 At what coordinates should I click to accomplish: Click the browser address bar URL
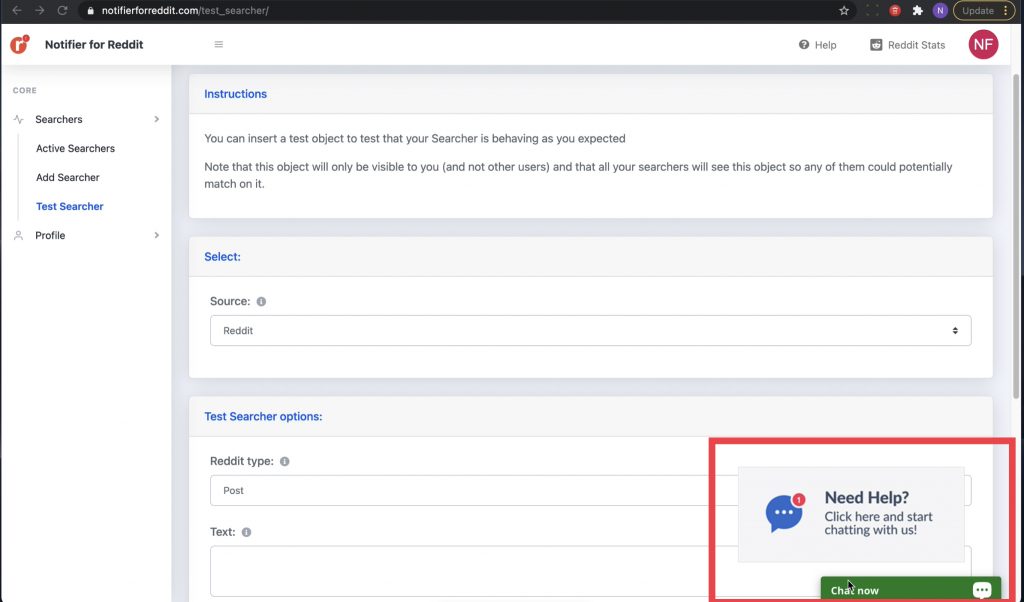[185, 10]
